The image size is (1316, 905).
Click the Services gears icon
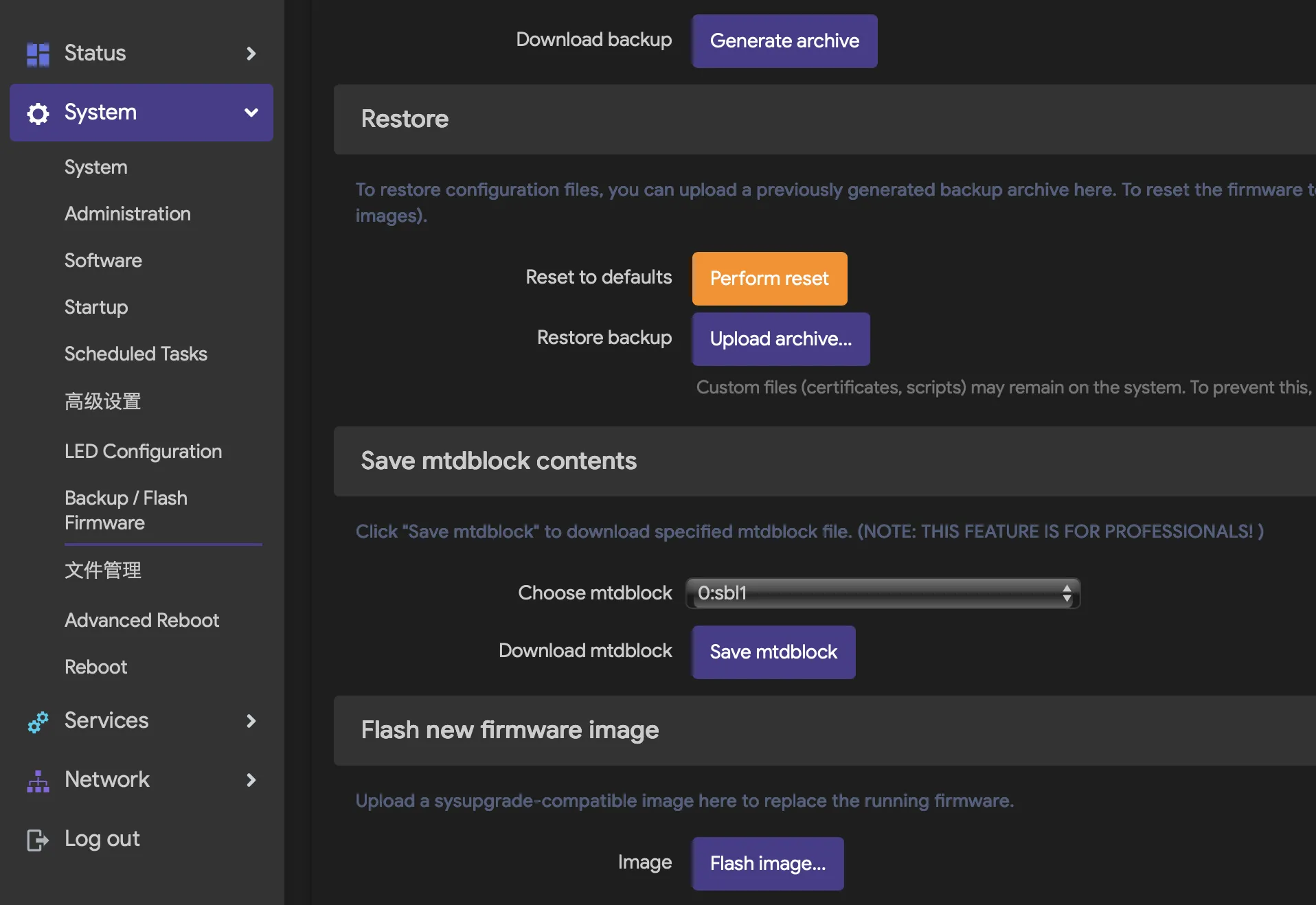(37, 722)
